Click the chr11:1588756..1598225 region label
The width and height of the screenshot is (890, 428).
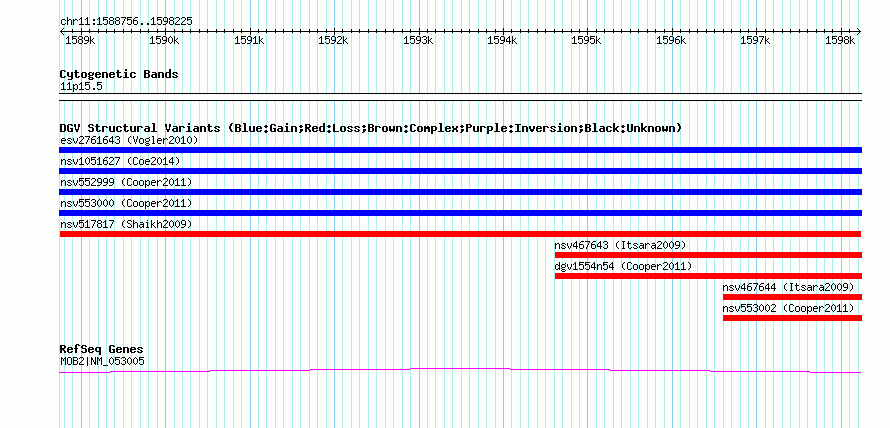[x=126, y=21]
